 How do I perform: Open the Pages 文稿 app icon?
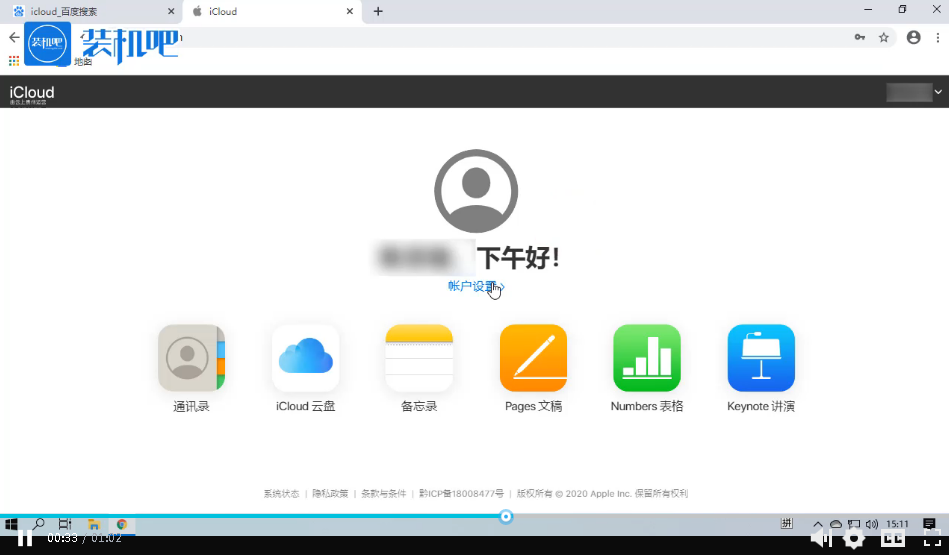tap(533, 358)
